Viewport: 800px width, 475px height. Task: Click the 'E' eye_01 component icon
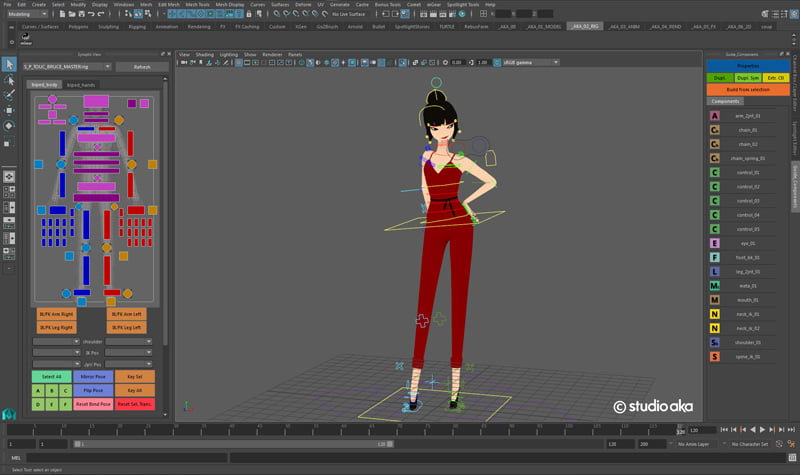(x=715, y=243)
